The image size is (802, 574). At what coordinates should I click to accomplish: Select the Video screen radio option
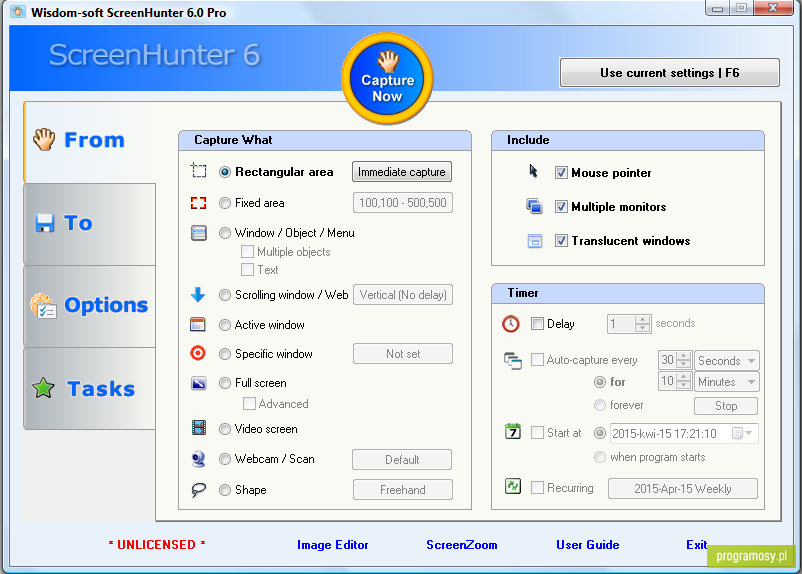click(x=225, y=429)
